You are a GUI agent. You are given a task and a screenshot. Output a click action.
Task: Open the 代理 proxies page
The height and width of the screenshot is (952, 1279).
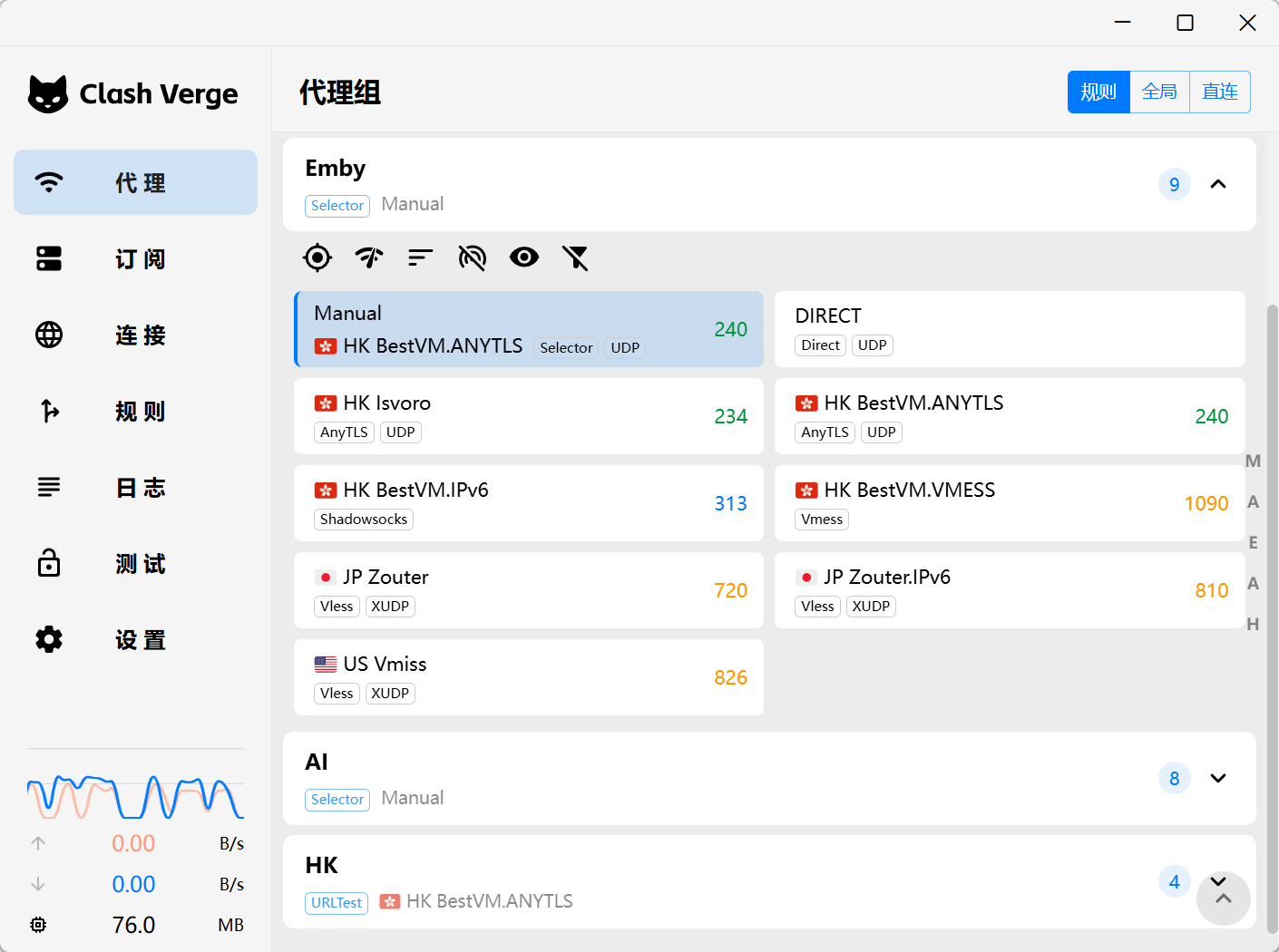[x=136, y=182]
